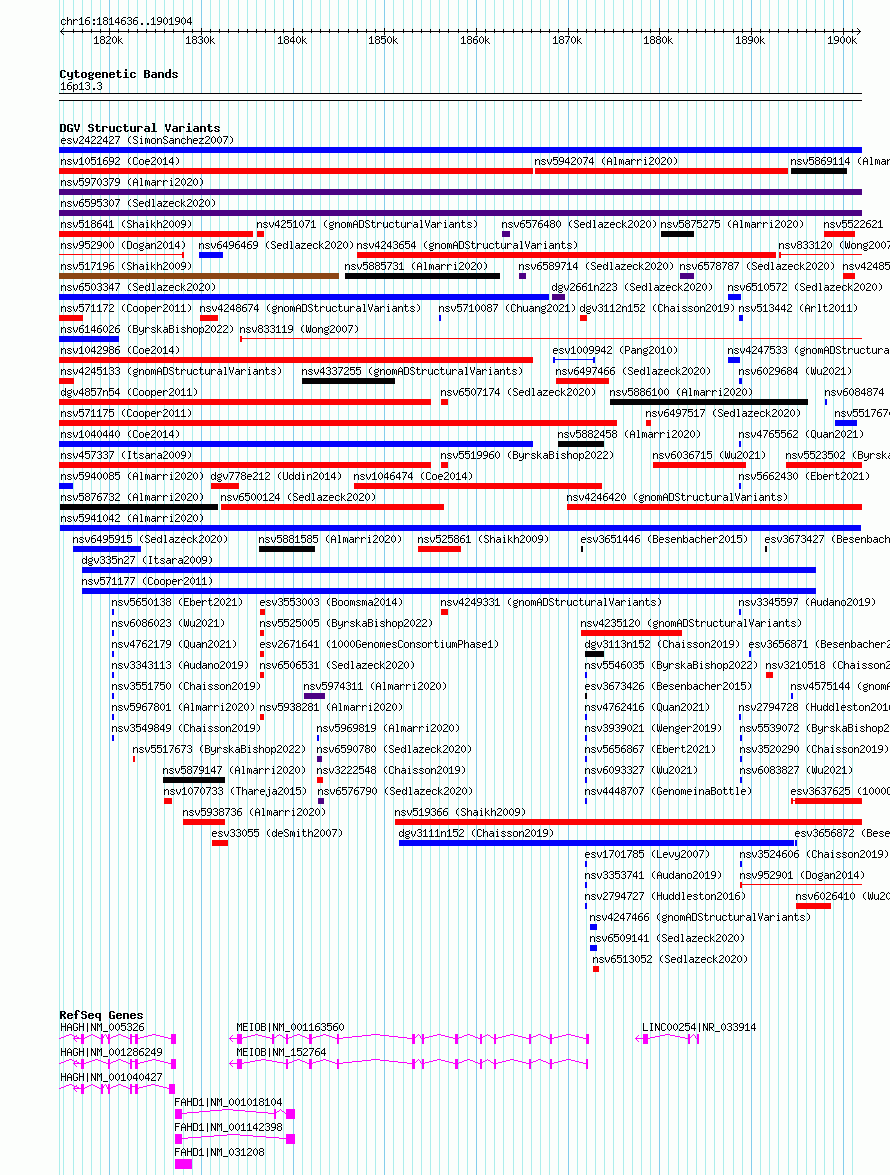The width and height of the screenshot is (890, 1175).
Task: Select the dgv2661n223 (Sedlazeck2020) label
Action: 632,287
